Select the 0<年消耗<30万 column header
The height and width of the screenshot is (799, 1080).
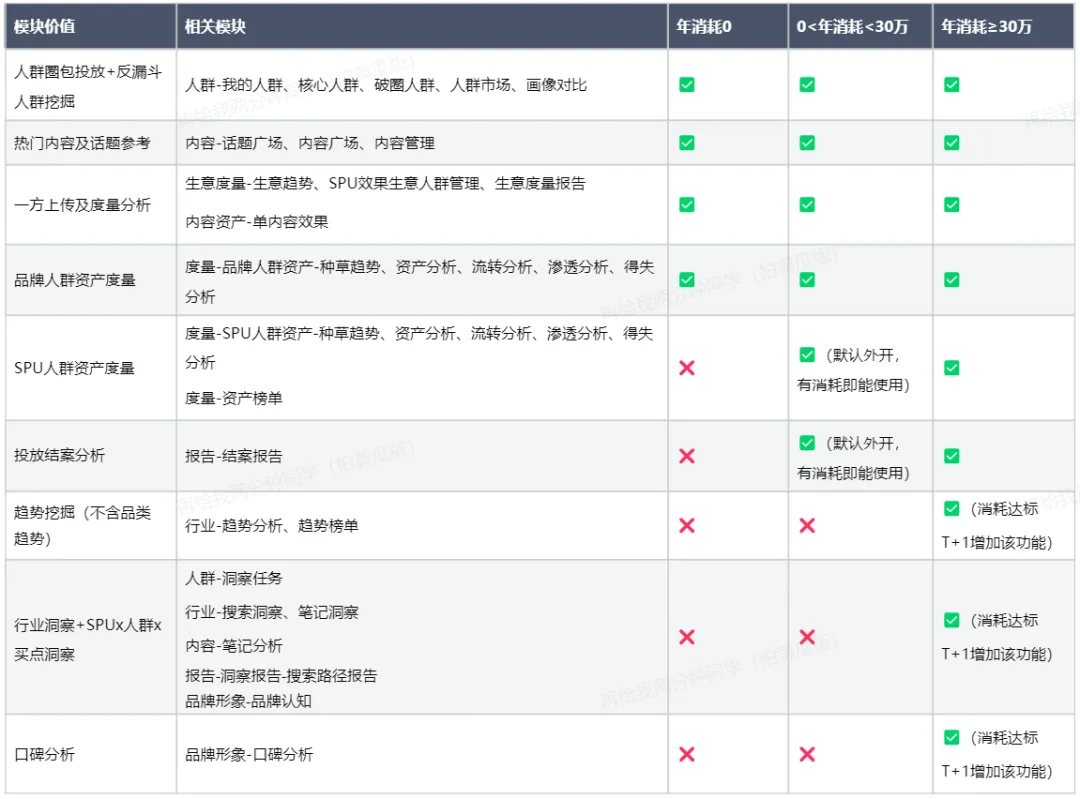pyautogui.click(x=852, y=27)
